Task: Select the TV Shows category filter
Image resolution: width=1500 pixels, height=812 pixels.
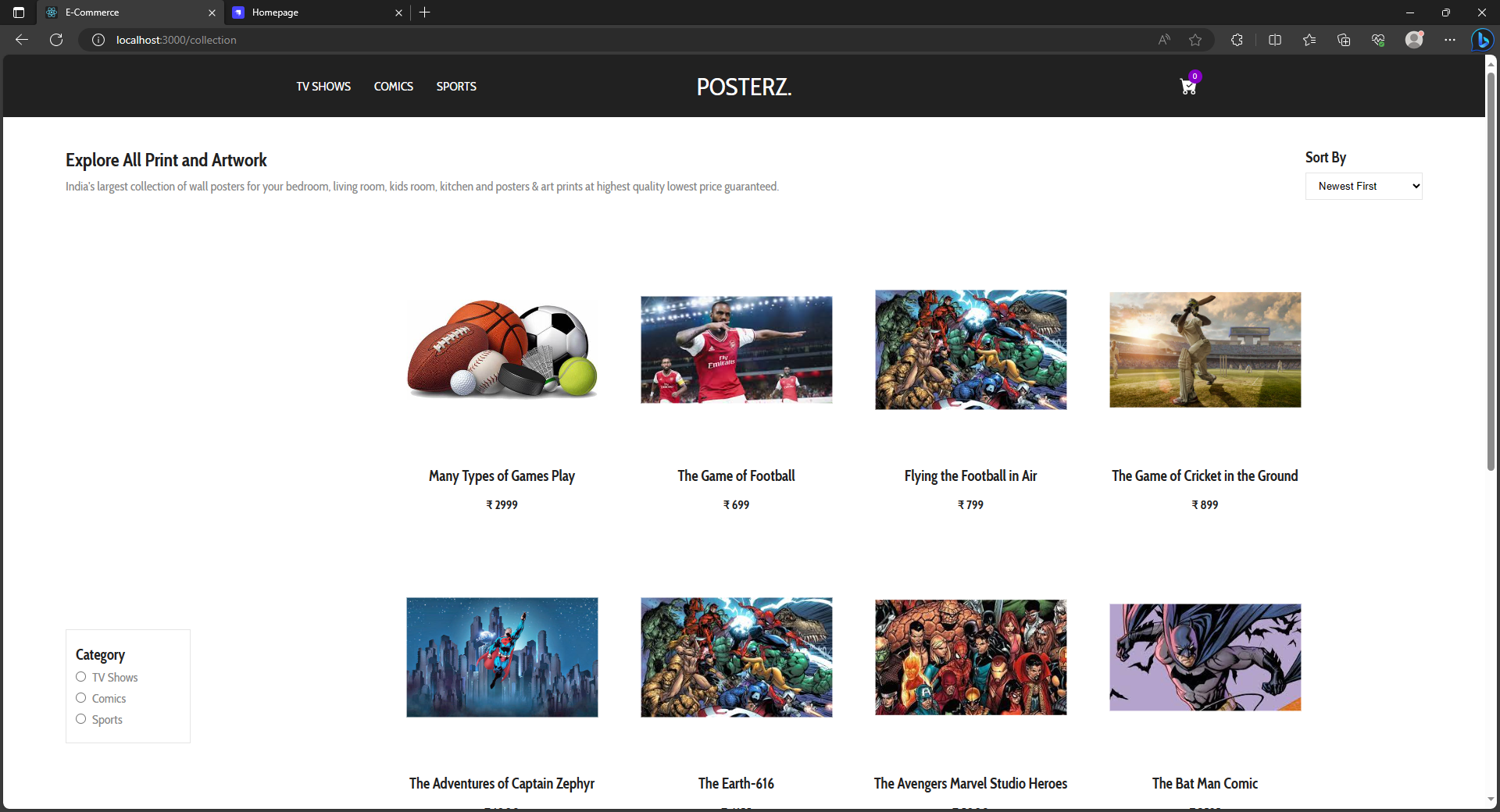Action: pyautogui.click(x=80, y=677)
